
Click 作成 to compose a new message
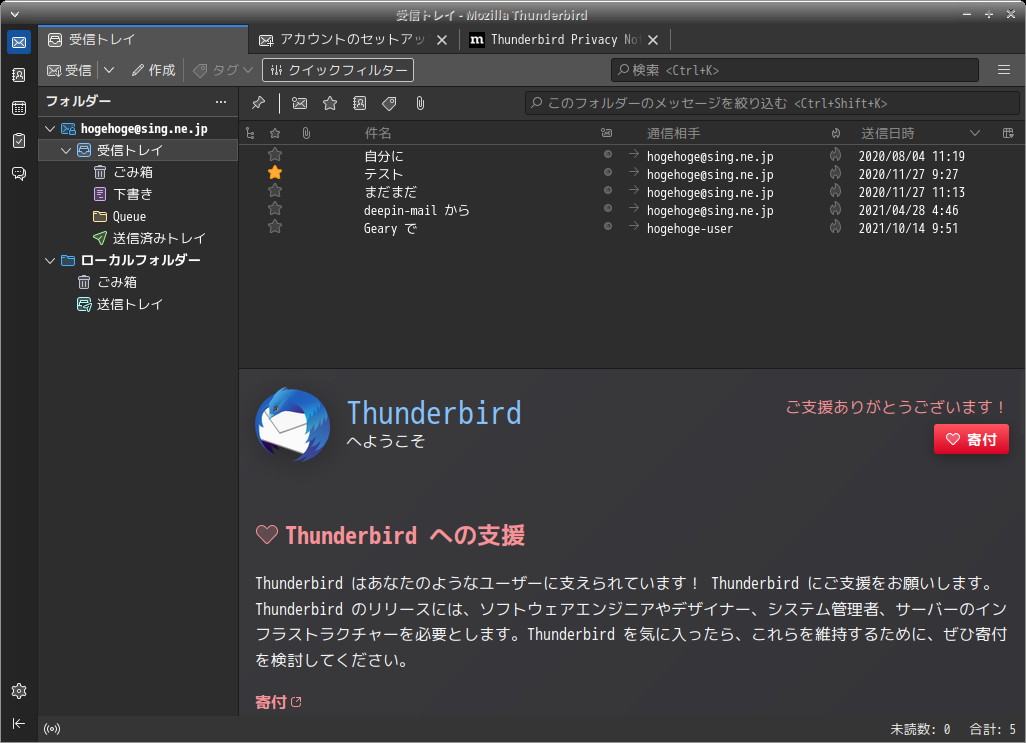coord(154,70)
